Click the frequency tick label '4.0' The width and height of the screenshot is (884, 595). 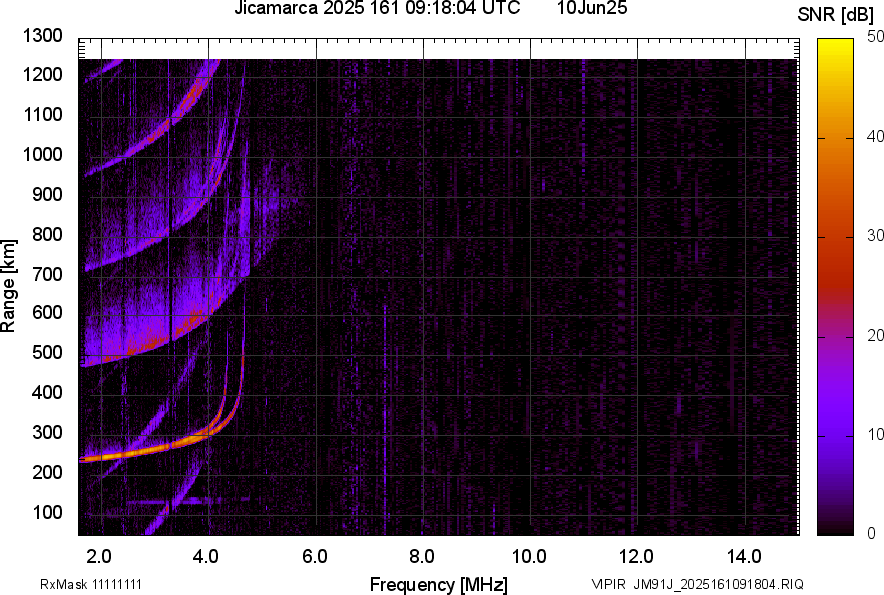206,557
